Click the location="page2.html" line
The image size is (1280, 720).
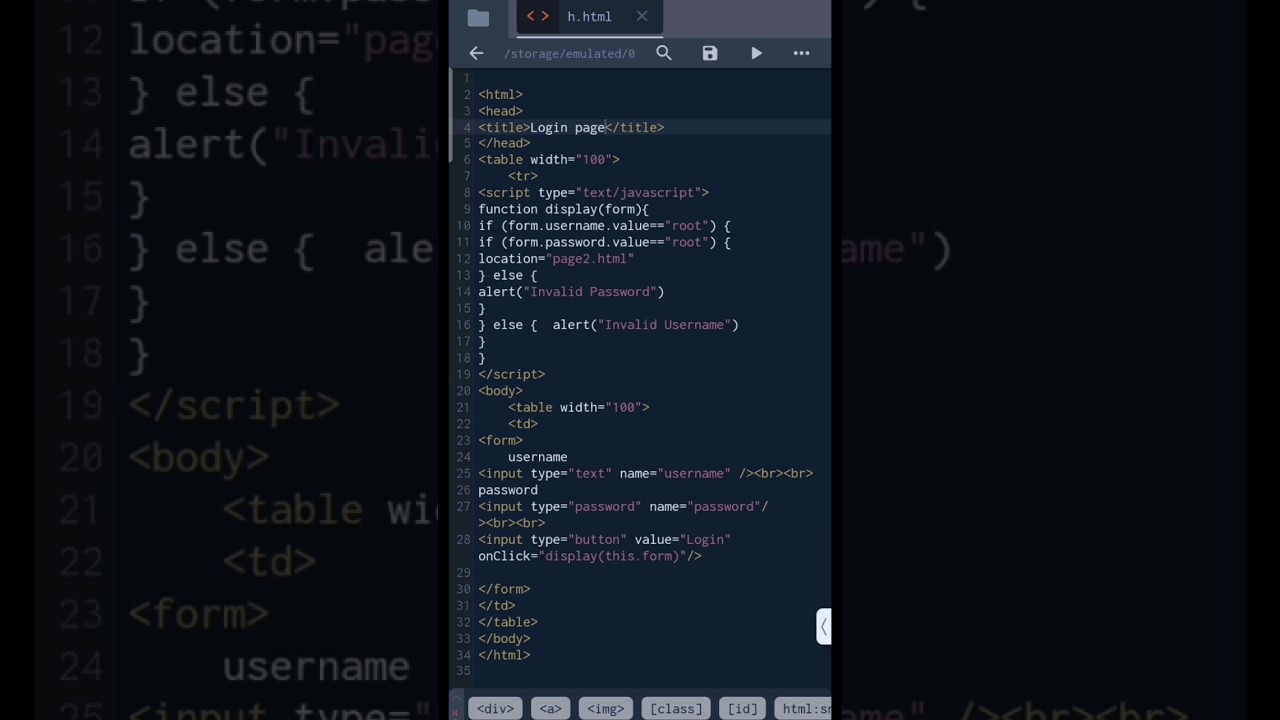point(556,258)
